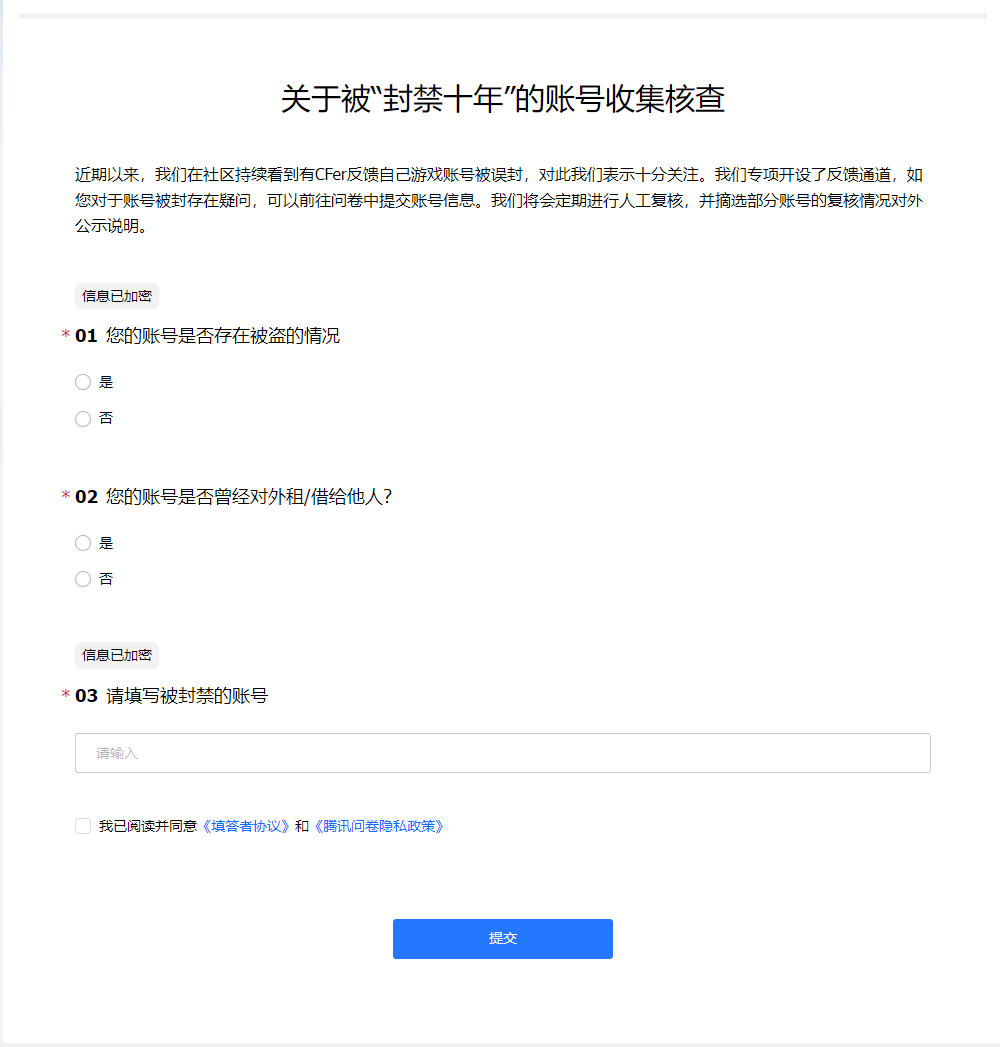Select 否 for question 01 about stolen account
Image resolution: width=1000 pixels, height=1047 pixels.
point(83,419)
